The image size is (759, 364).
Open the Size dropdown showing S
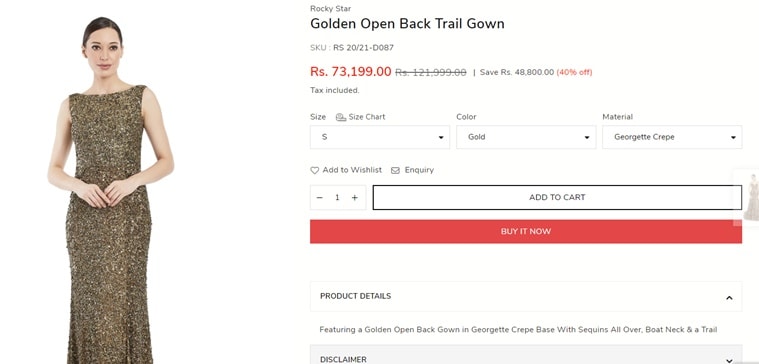tap(380, 137)
